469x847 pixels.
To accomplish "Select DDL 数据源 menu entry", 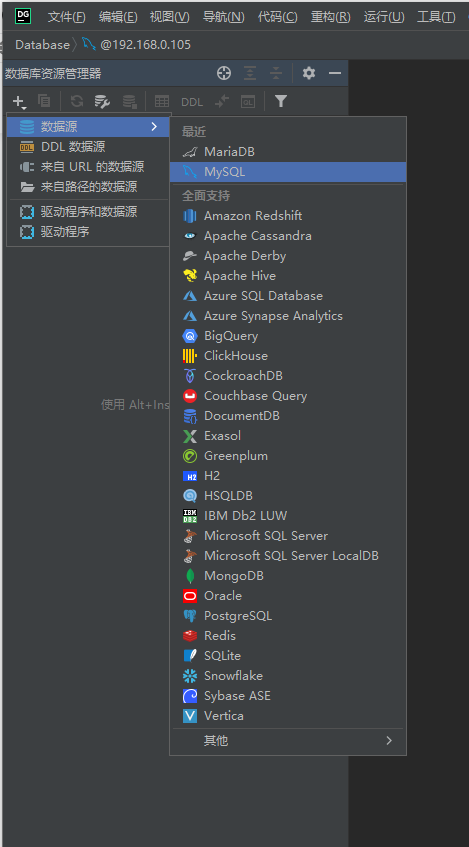I will click(89, 147).
